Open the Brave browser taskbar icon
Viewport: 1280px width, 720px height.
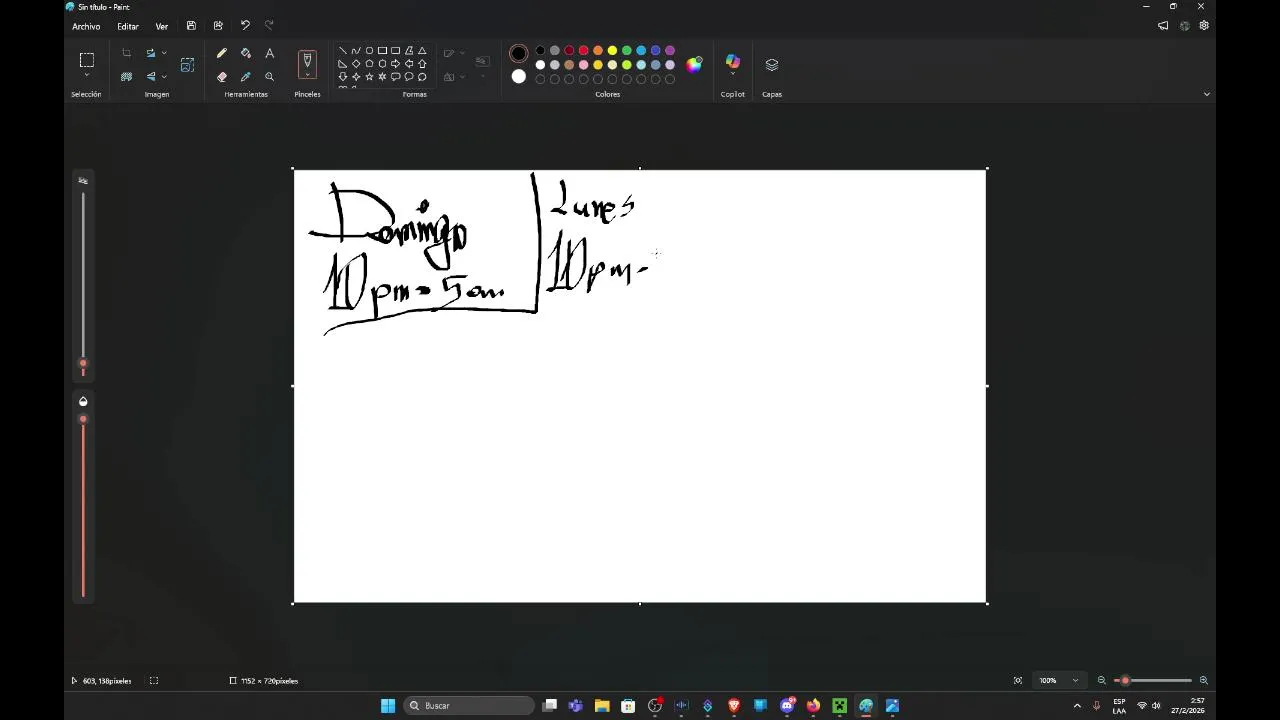[734, 706]
